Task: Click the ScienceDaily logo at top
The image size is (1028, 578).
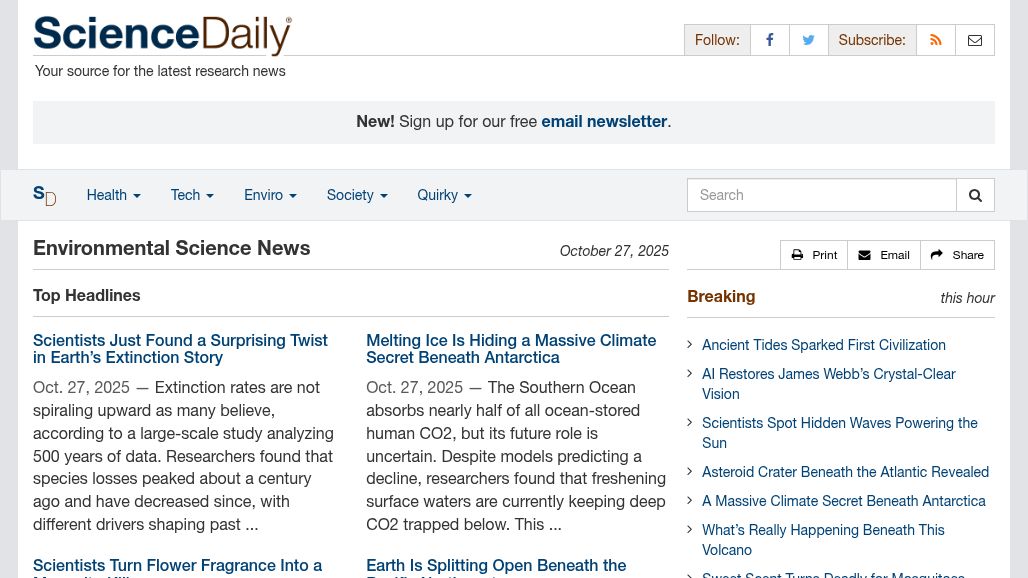Action: tap(162, 35)
